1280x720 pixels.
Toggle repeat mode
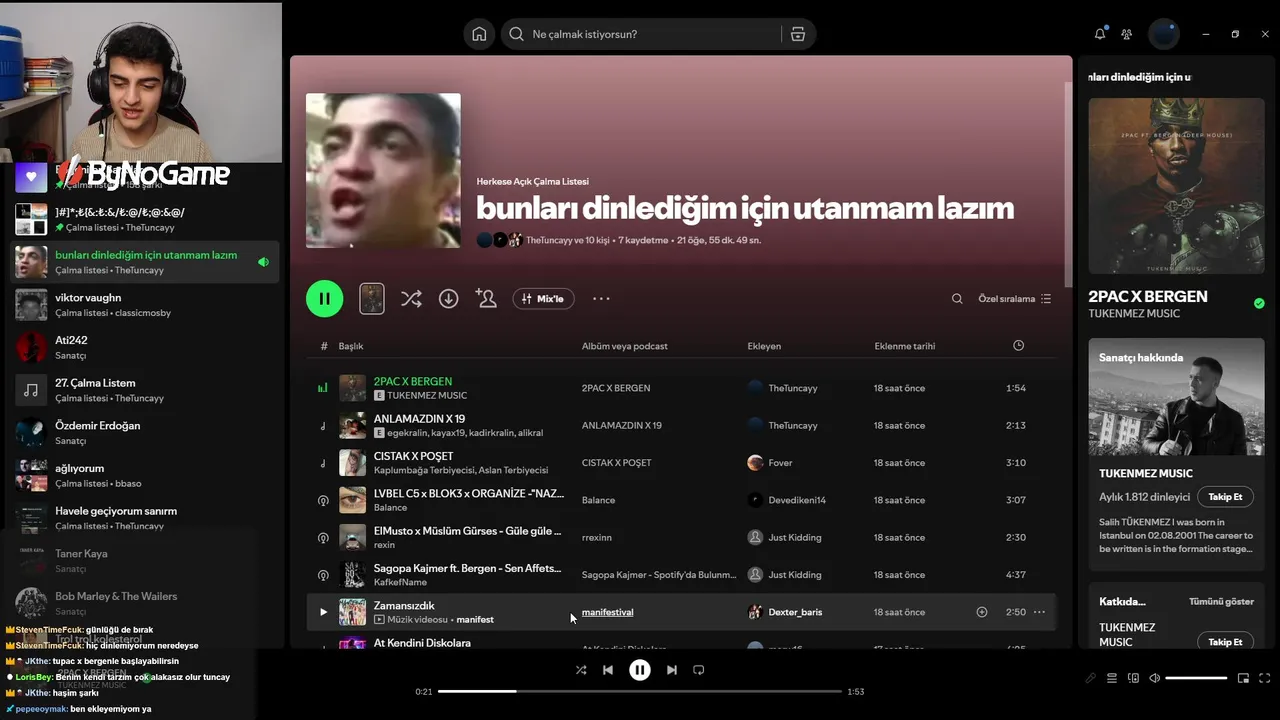click(x=699, y=670)
